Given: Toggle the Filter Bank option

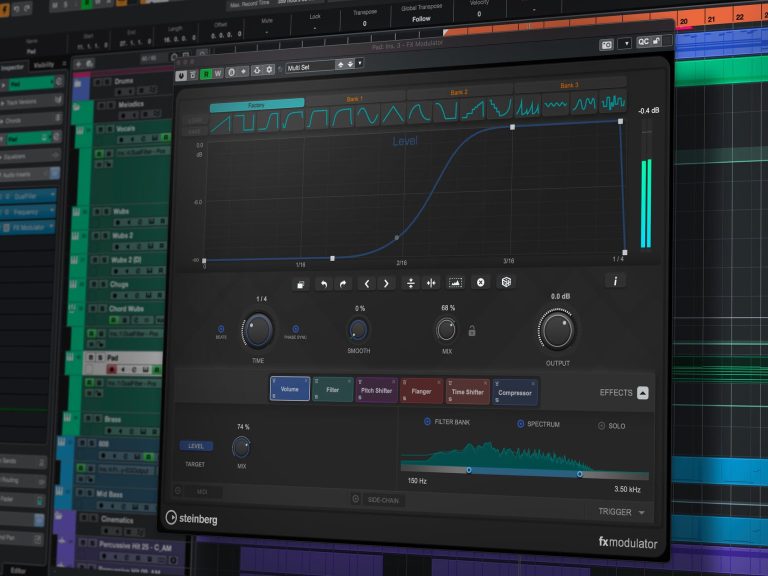Looking at the screenshot, I should (x=427, y=422).
